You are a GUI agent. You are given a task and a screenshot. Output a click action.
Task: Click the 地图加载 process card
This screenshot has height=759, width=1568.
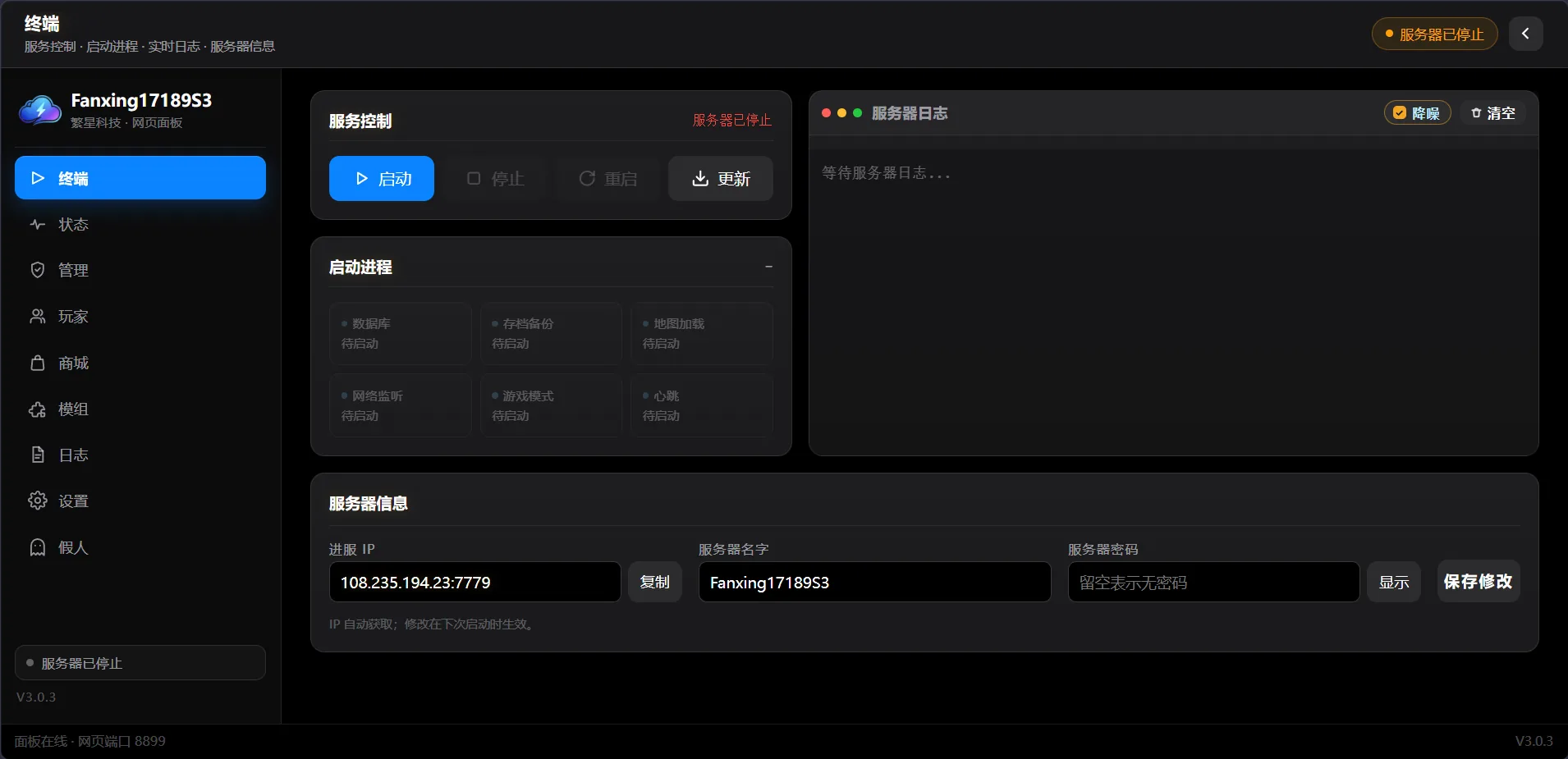[x=702, y=333]
